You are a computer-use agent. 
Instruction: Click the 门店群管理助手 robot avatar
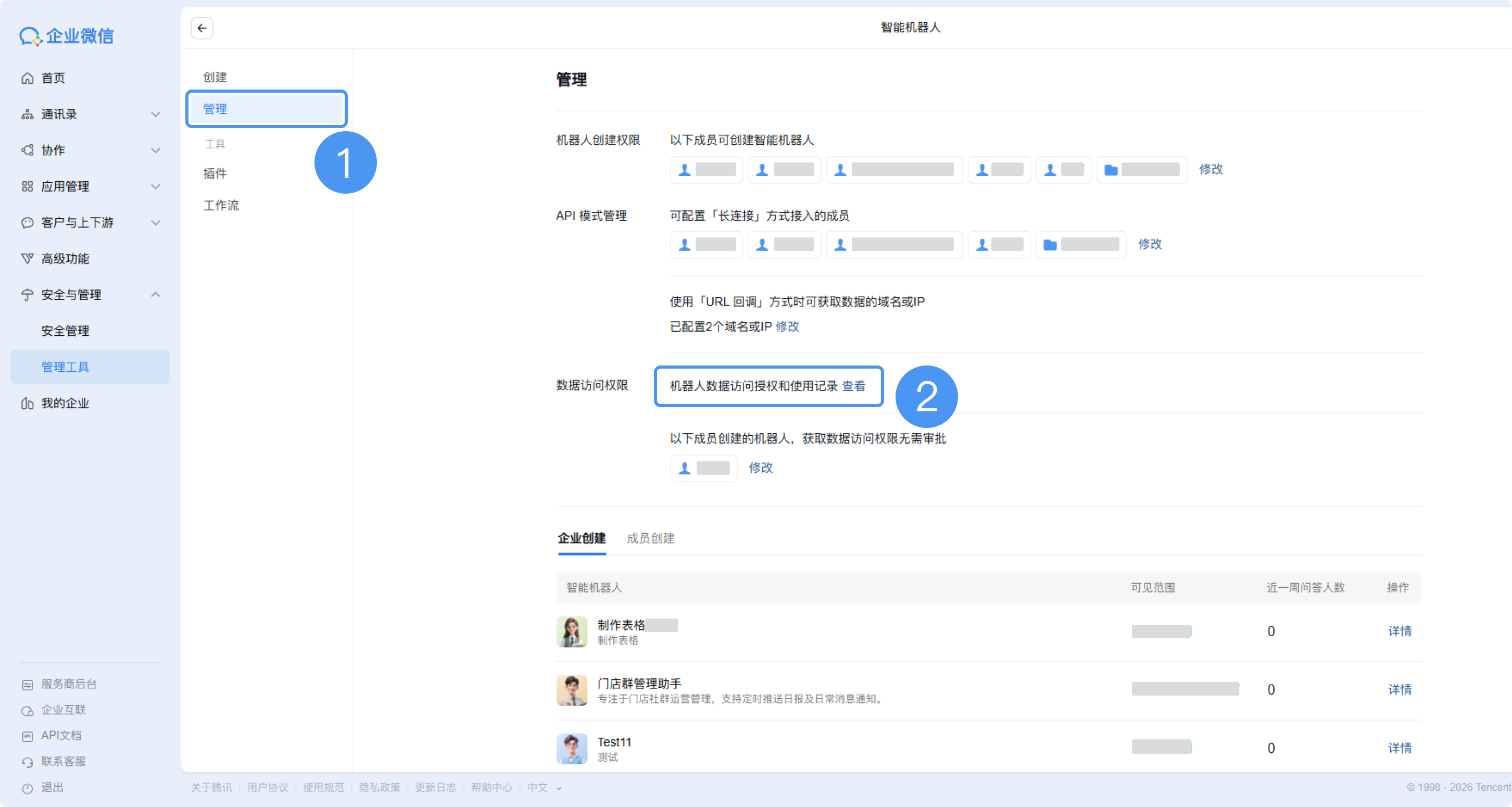click(x=572, y=690)
